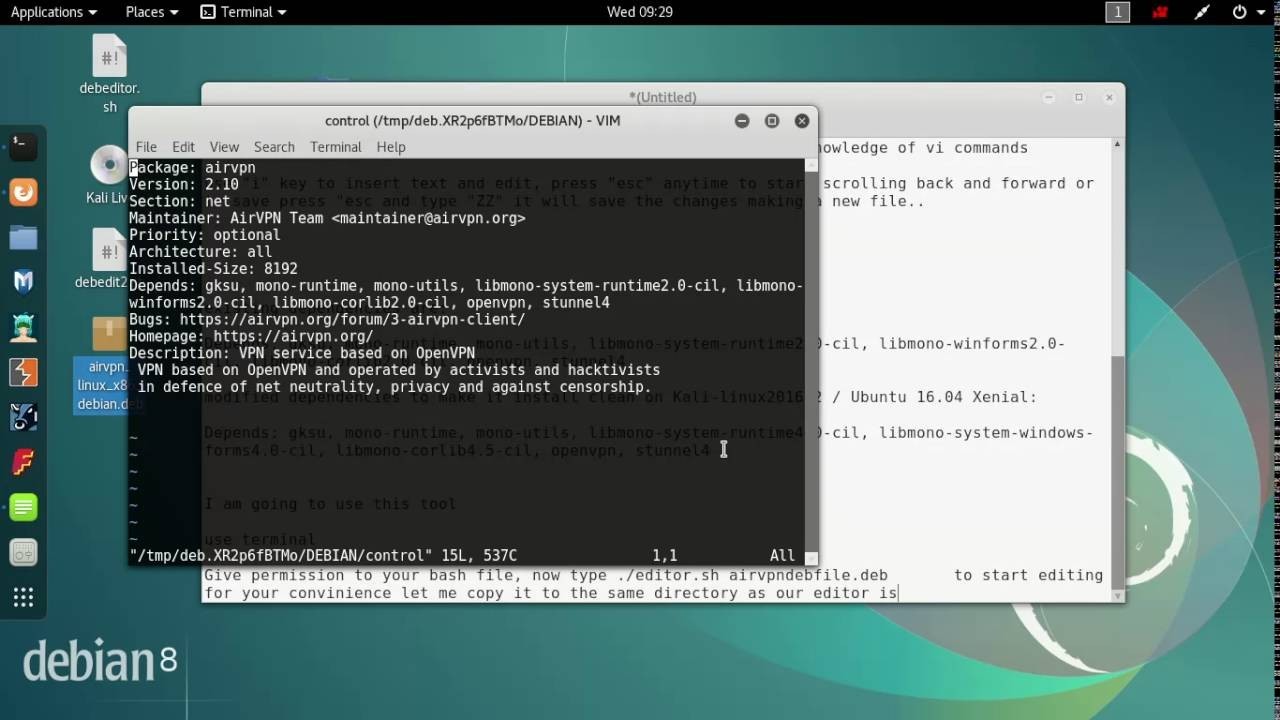Close the VIM terminal window
This screenshot has height=720, width=1280.
802,121
